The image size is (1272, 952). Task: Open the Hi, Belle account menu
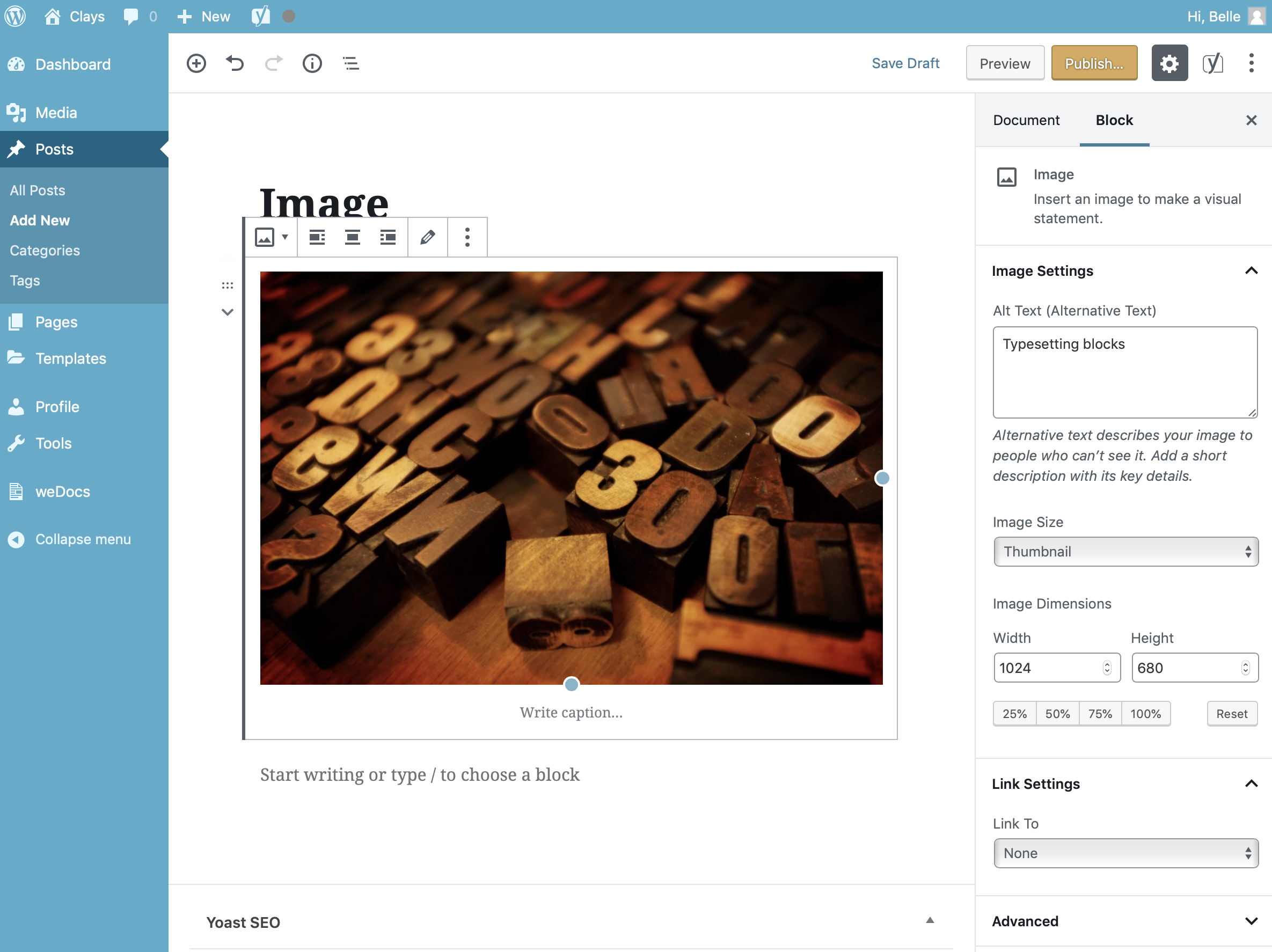(x=1226, y=16)
